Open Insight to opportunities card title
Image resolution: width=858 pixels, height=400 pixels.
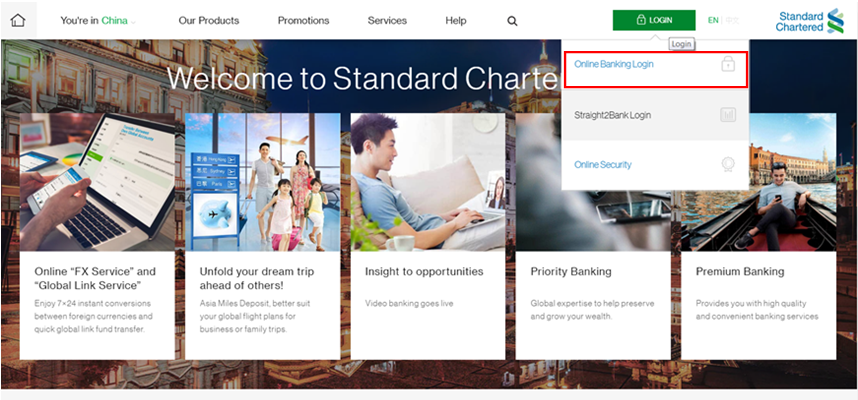pyautogui.click(x=424, y=271)
